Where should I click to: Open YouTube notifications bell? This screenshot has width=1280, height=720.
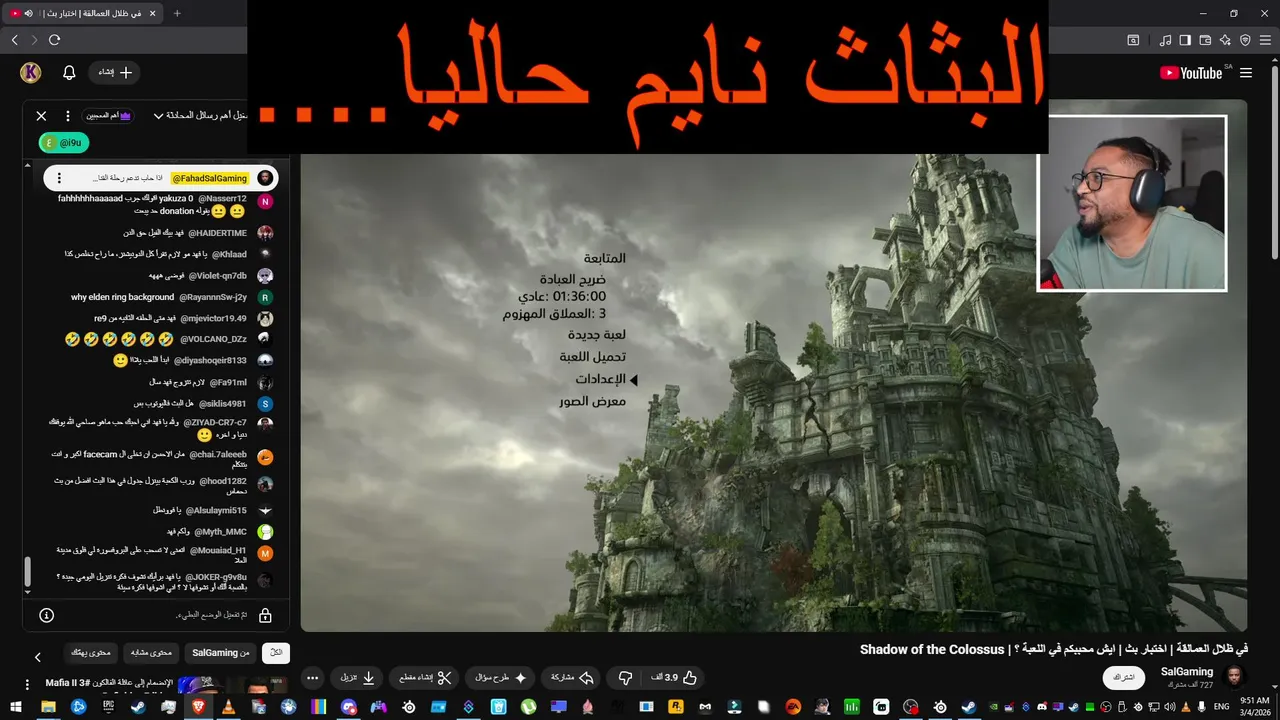(x=69, y=72)
